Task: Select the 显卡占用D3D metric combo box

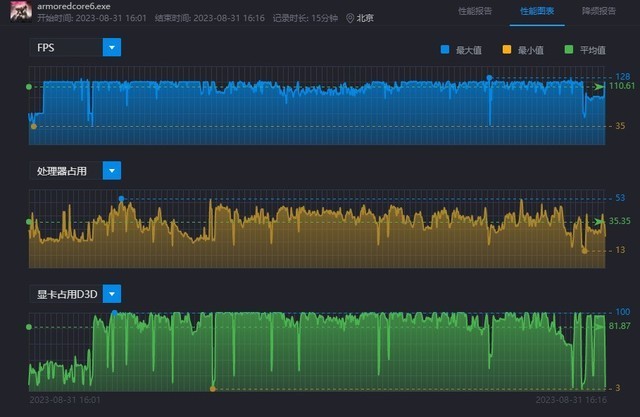Action: [x=75, y=294]
